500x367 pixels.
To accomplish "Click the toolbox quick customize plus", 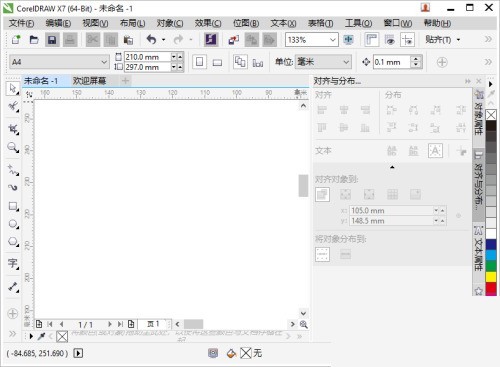I will (13, 314).
